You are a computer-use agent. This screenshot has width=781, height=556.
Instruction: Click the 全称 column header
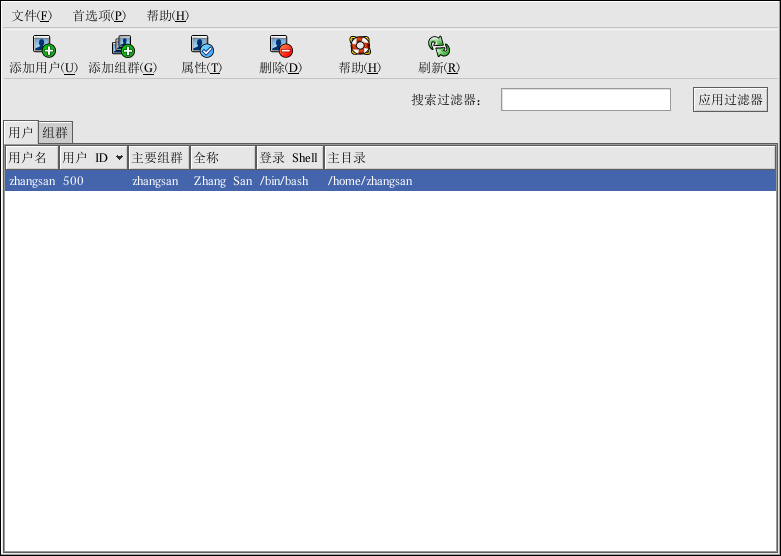point(222,158)
